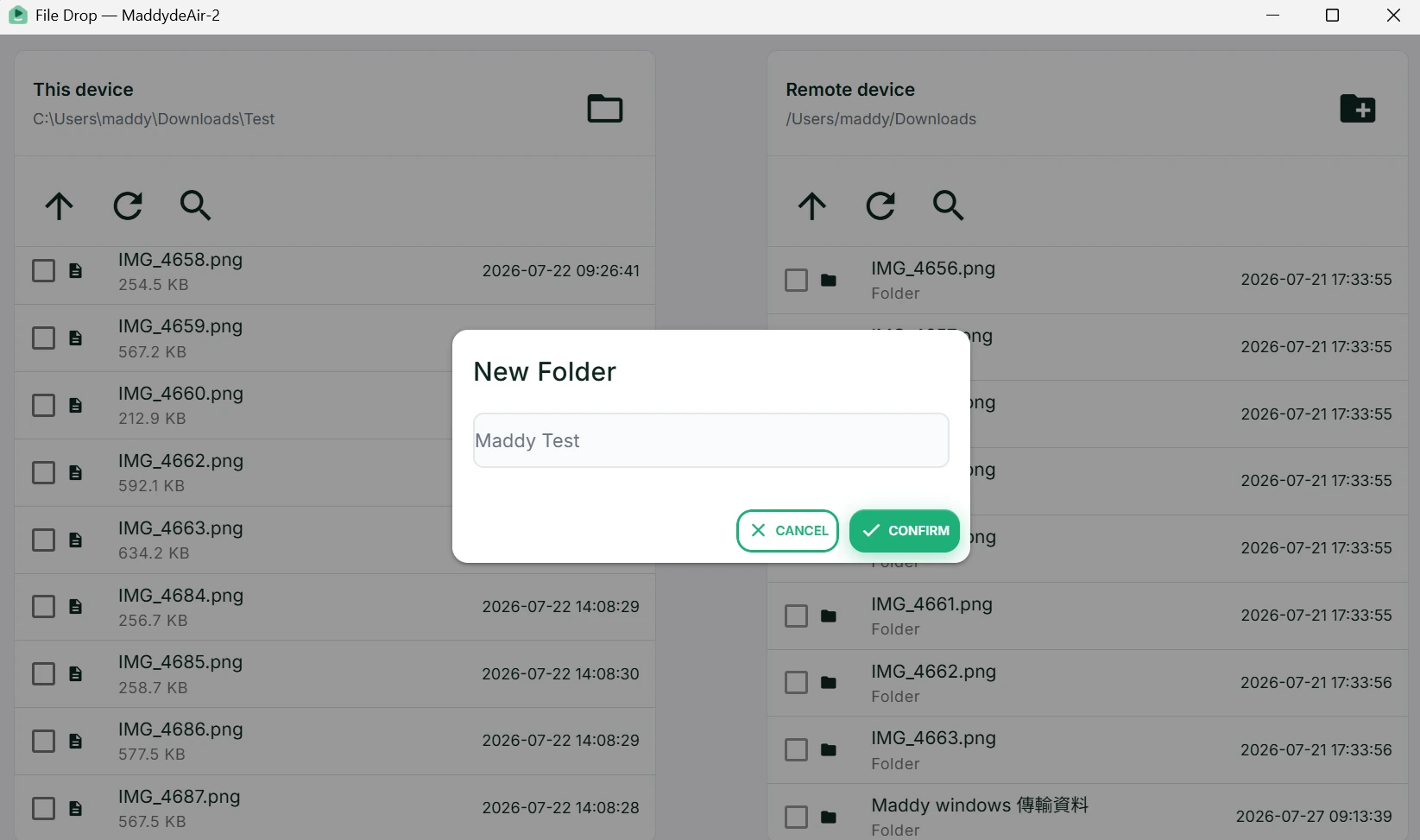This screenshot has width=1420, height=840.
Task: Tick checkbox for IMG_4684.png
Action: tap(43, 607)
